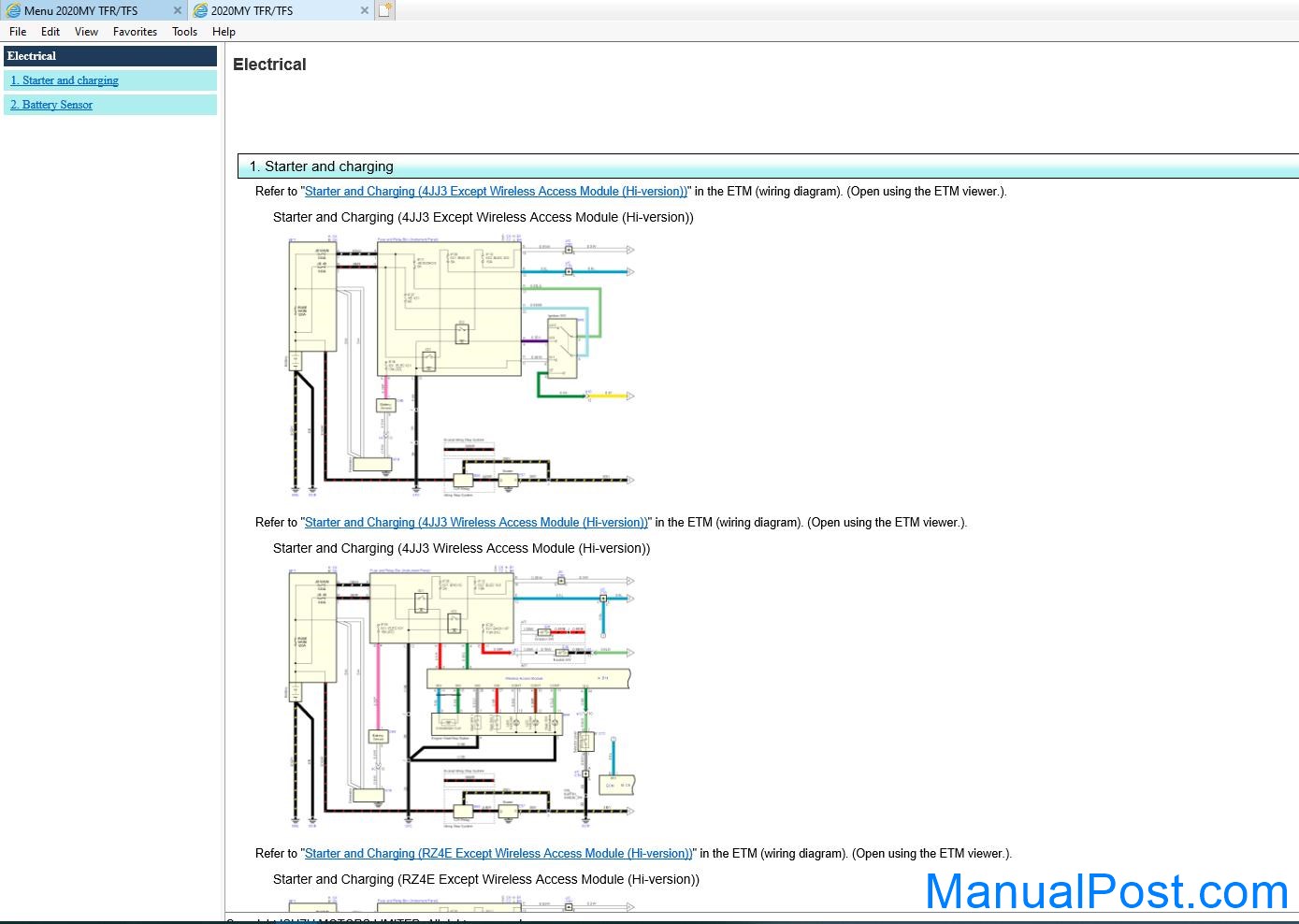The height and width of the screenshot is (924, 1299).
Task: Click caption 'Starter and Charging (4JJ3 Wireless Access Module (Hi-version))'
Action: point(462,548)
